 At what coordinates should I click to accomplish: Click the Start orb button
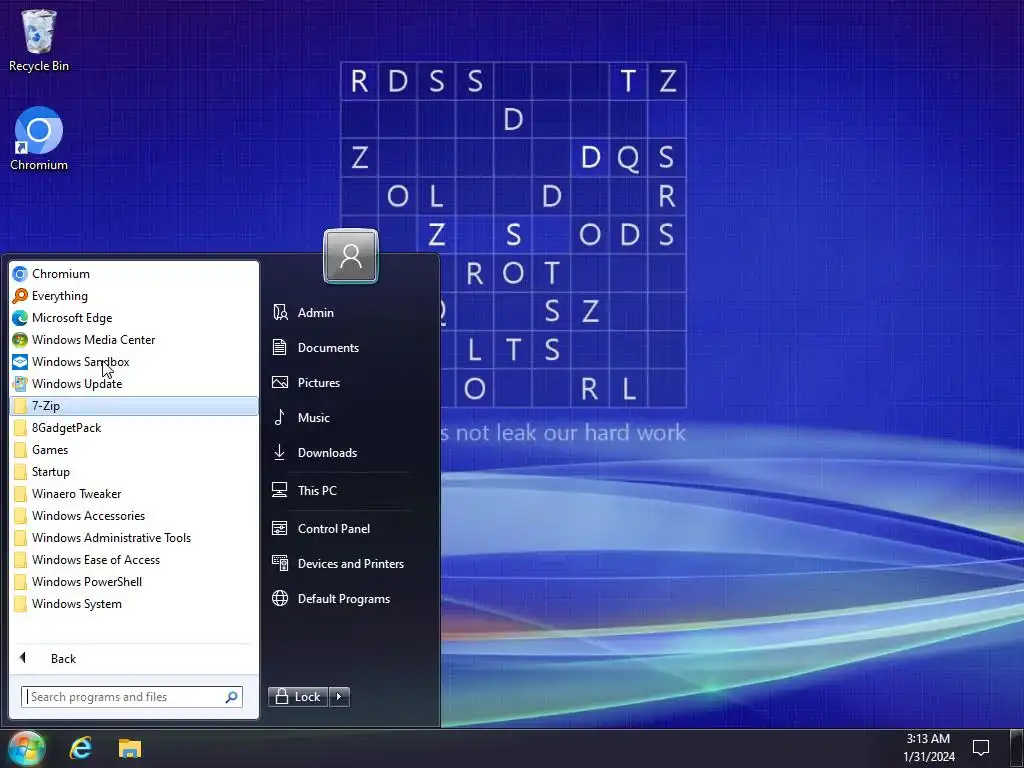pyautogui.click(x=27, y=748)
